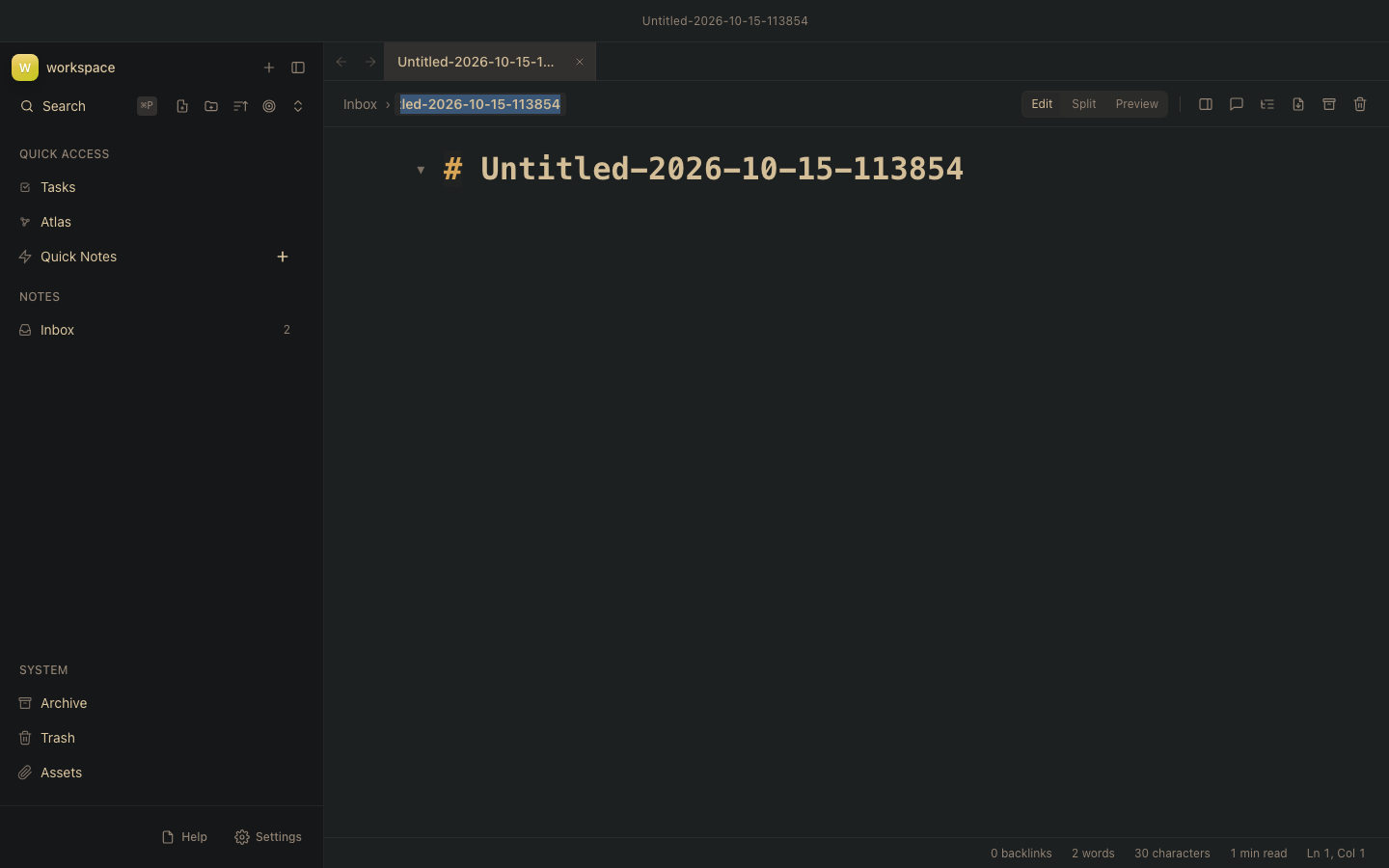This screenshot has height=868, width=1389.
Task: Click the heading text Untitled-2026-10-15-113854
Action: tap(722, 169)
